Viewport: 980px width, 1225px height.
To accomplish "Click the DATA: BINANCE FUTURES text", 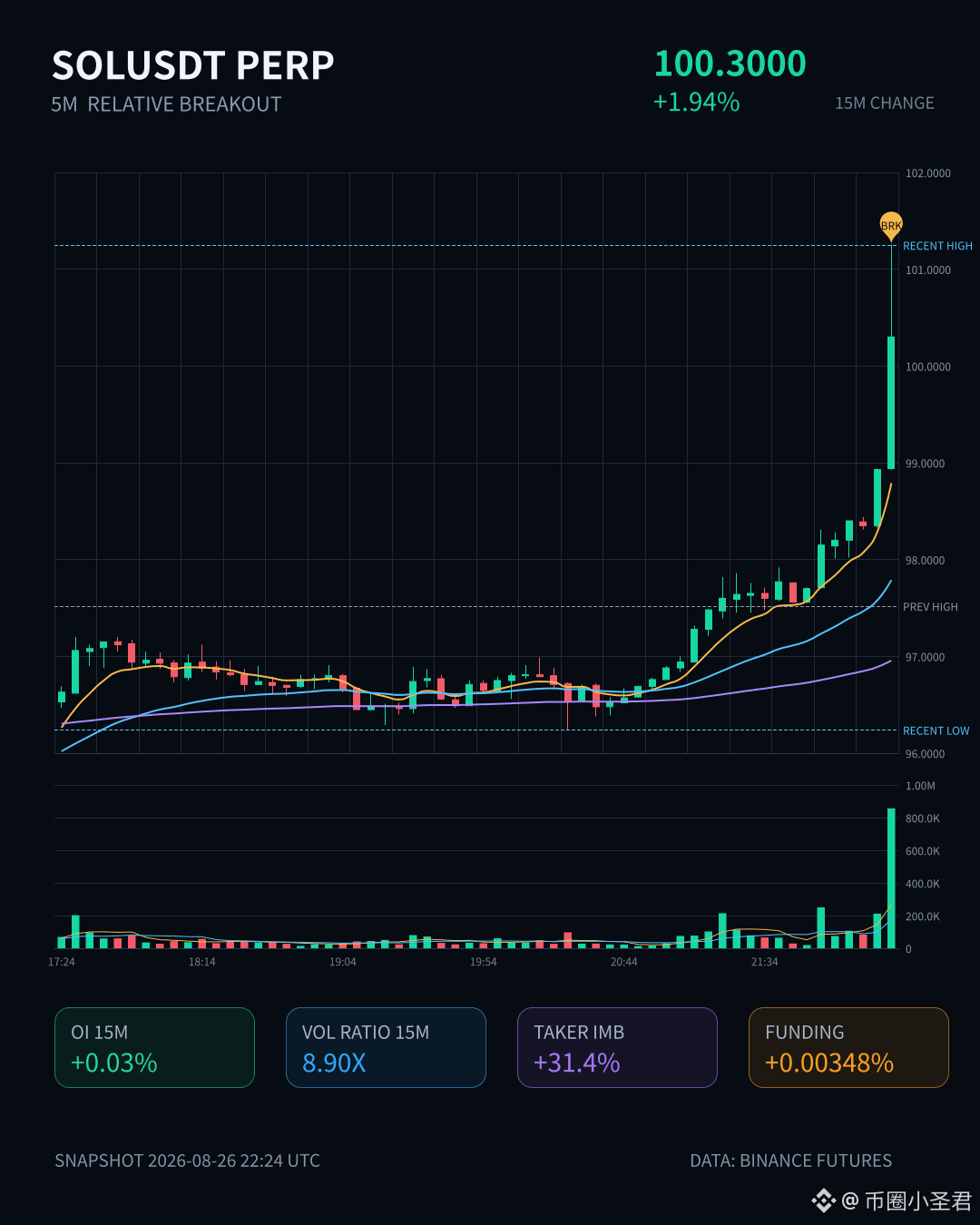I will (x=791, y=1161).
